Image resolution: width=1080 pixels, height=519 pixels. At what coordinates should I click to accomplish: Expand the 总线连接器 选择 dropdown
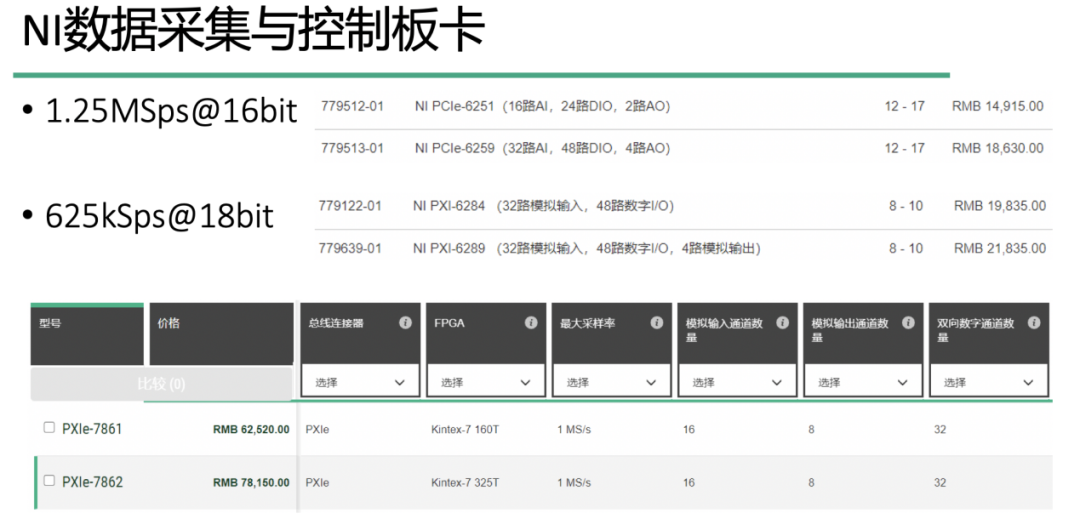(x=360, y=382)
